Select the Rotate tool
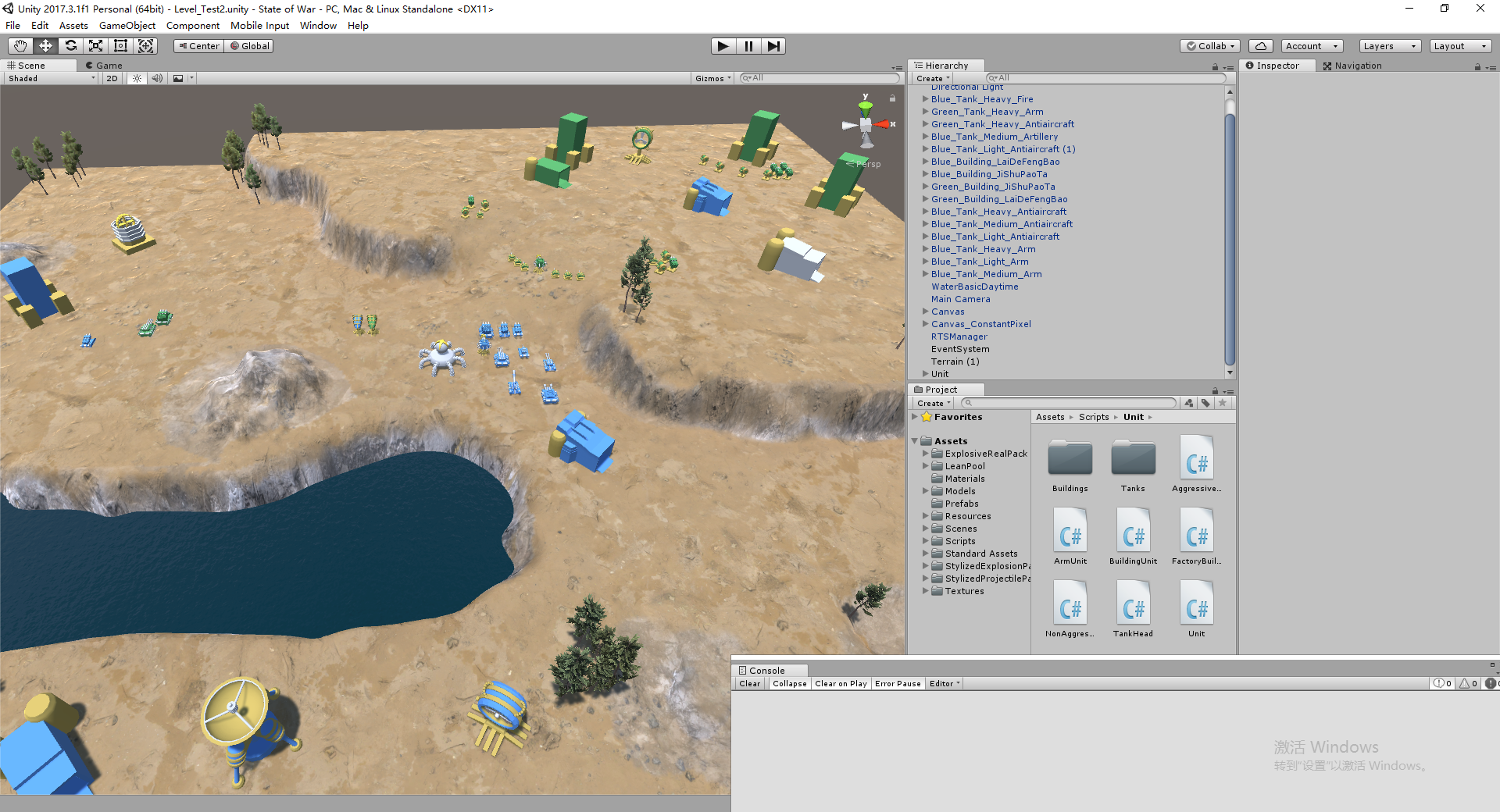 point(70,46)
